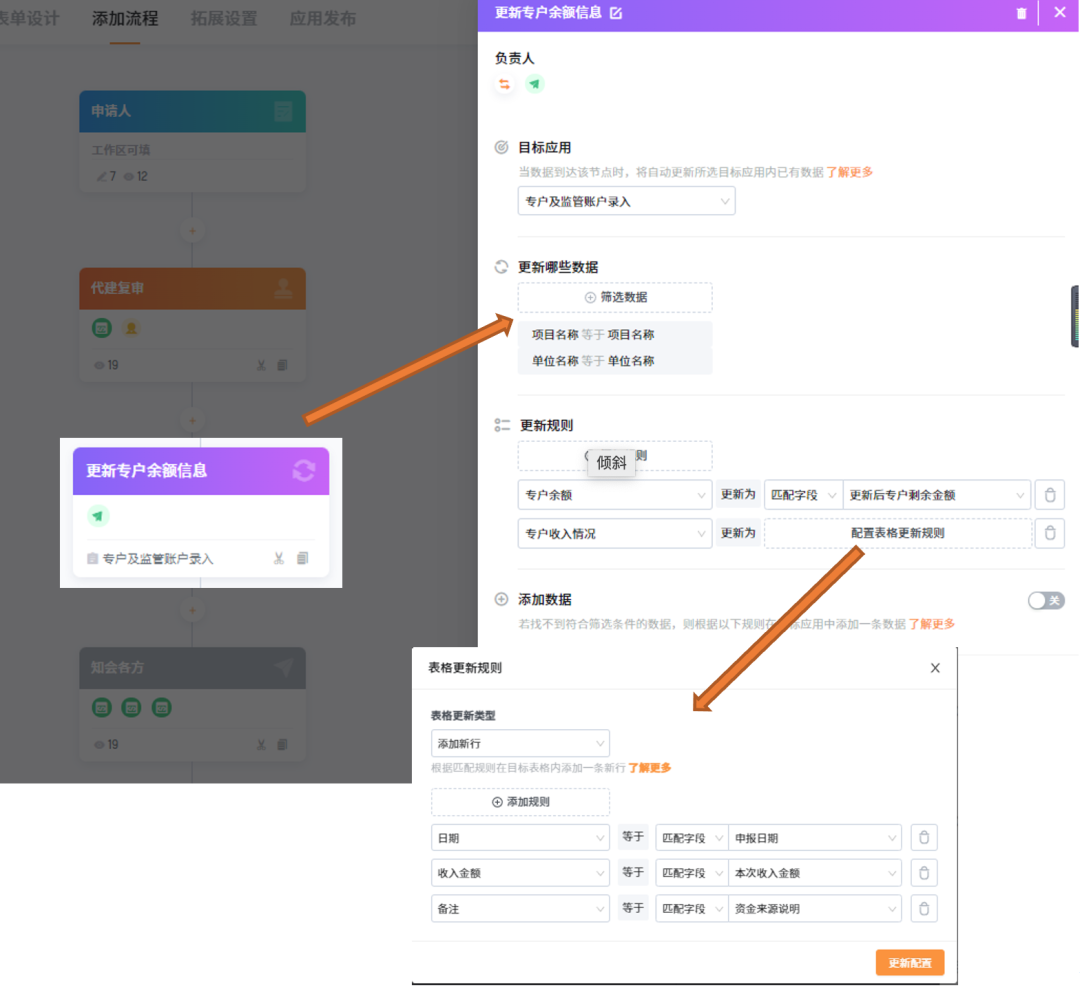
Task: Open the 申报日期 matching field dropdown
Action: coord(814,838)
